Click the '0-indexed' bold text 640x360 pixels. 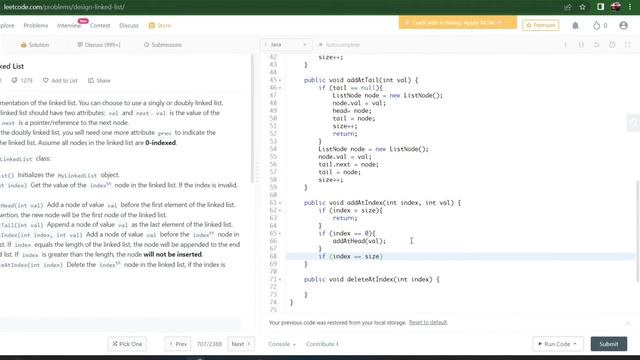(x=160, y=142)
